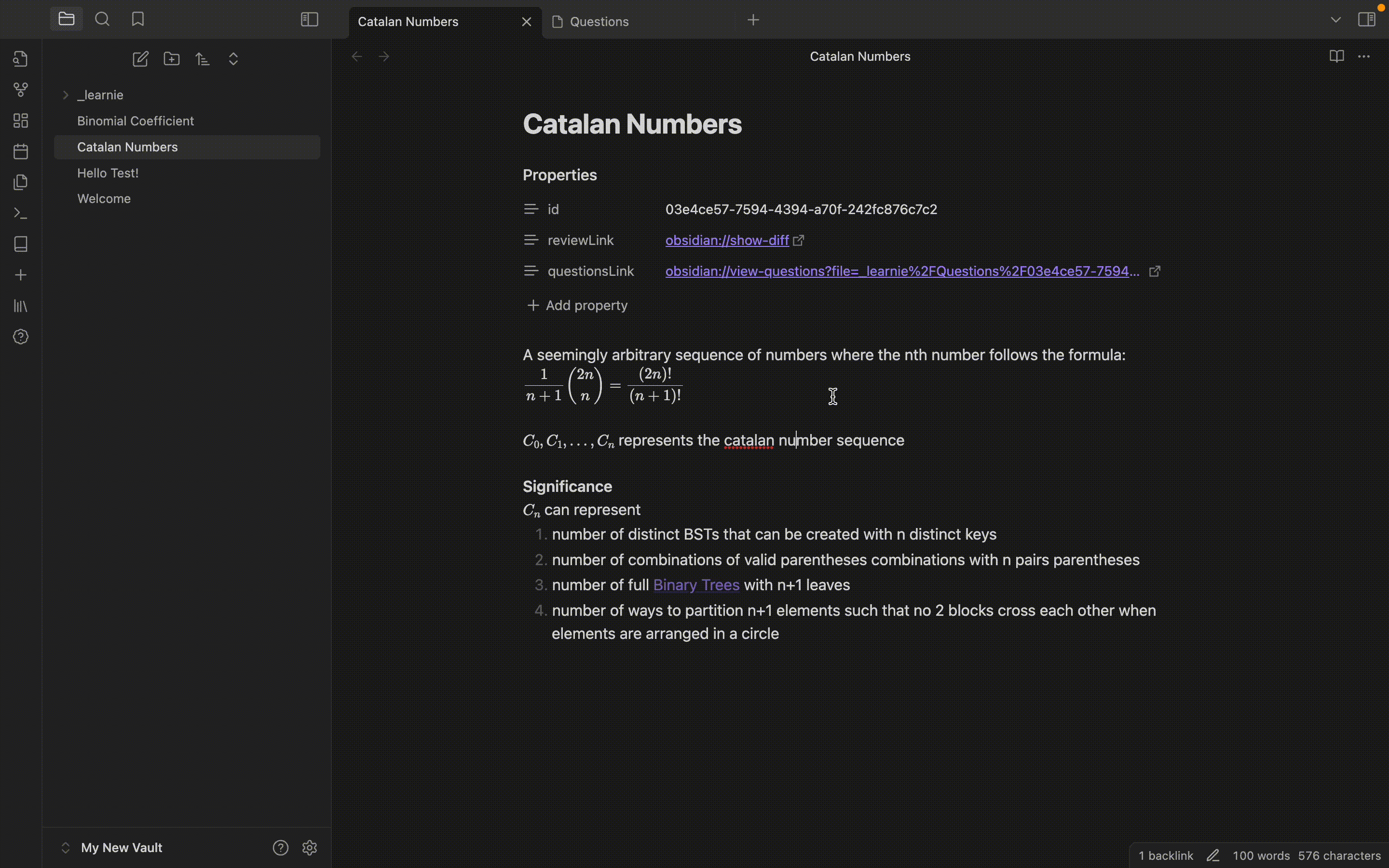Click Add property button
1389x868 pixels.
tap(577, 305)
